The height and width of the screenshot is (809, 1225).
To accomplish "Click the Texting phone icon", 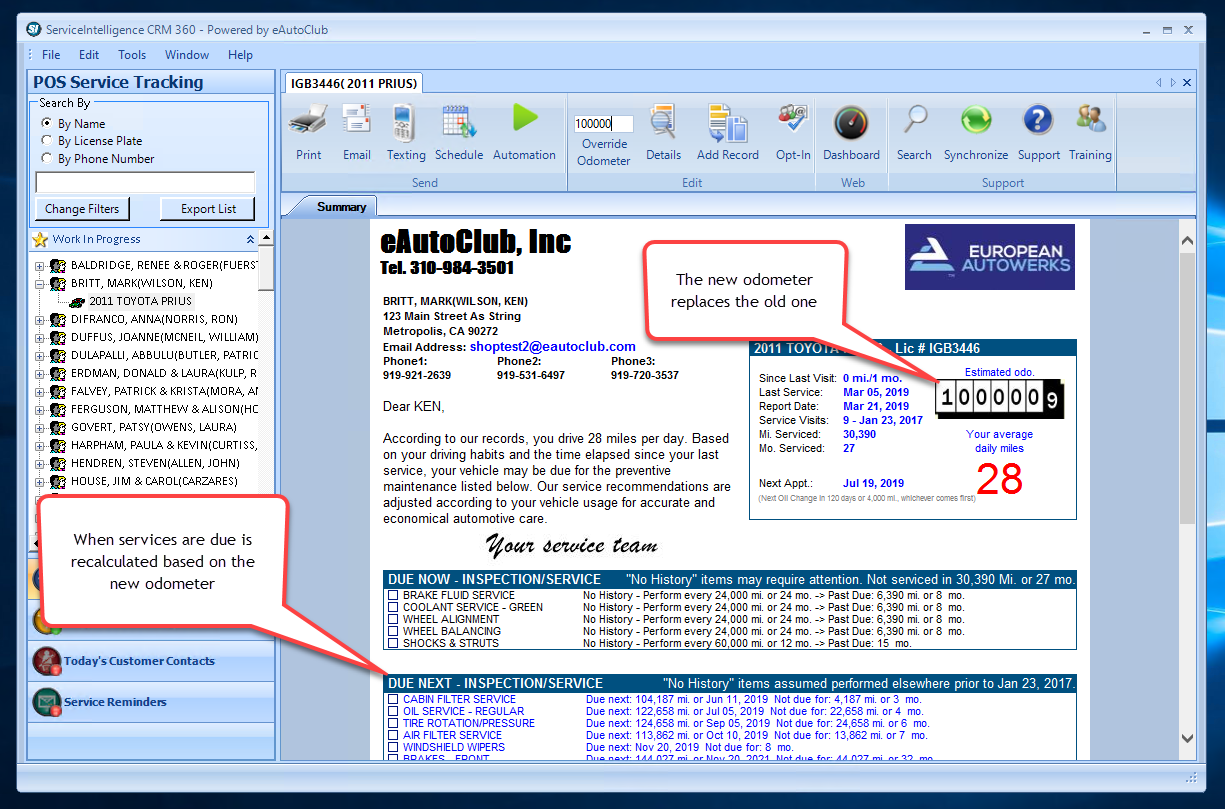I will pos(404,123).
